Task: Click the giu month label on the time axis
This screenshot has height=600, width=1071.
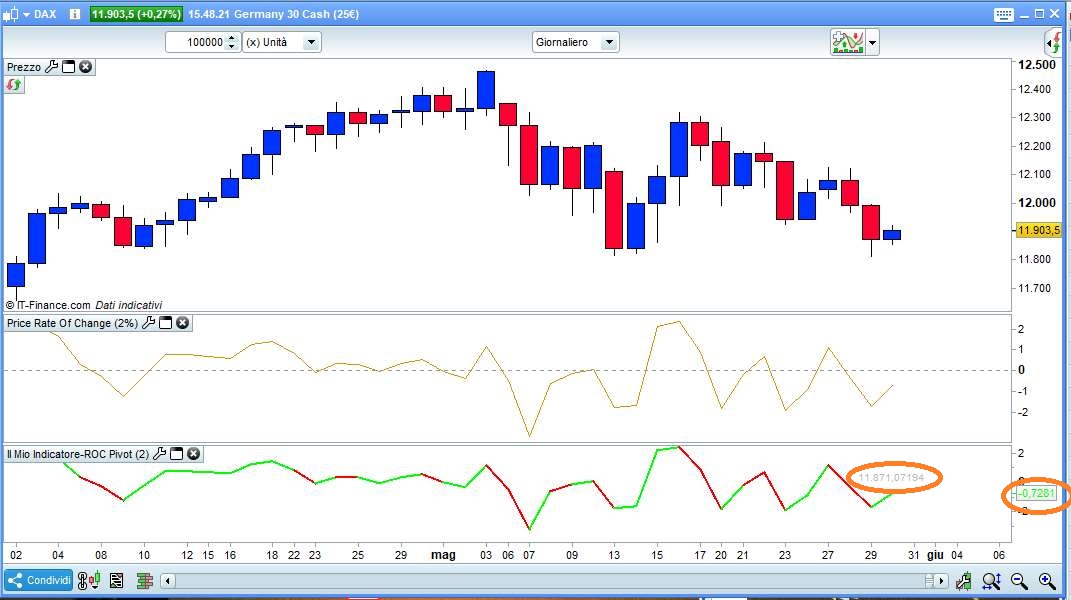Action: 935,555
